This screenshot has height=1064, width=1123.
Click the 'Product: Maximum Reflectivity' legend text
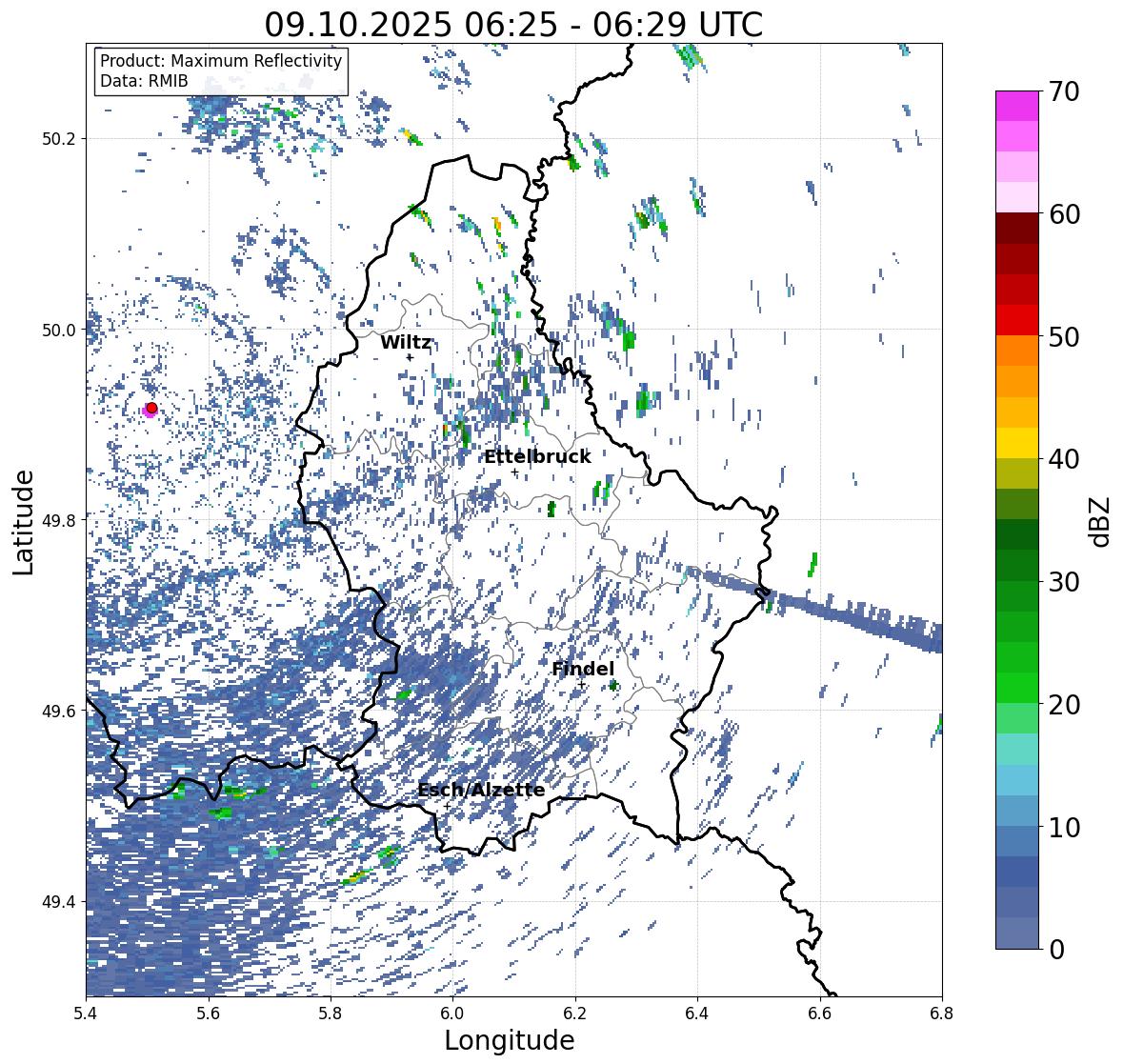click(221, 61)
